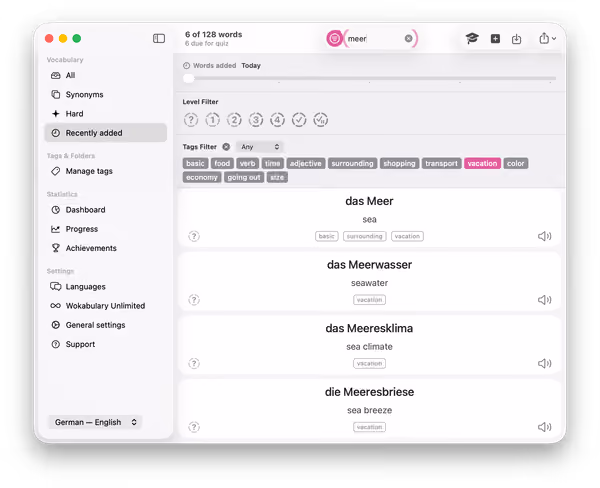600x488 pixels.
Task: Toggle the sidebar panel icon
Action: (x=159, y=38)
